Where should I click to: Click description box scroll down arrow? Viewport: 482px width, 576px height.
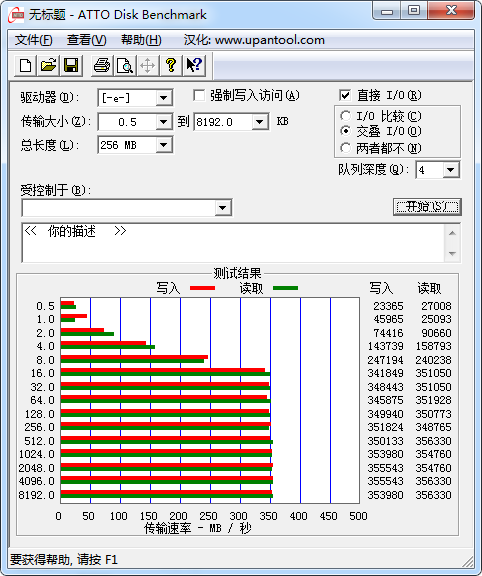tap(453, 253)
